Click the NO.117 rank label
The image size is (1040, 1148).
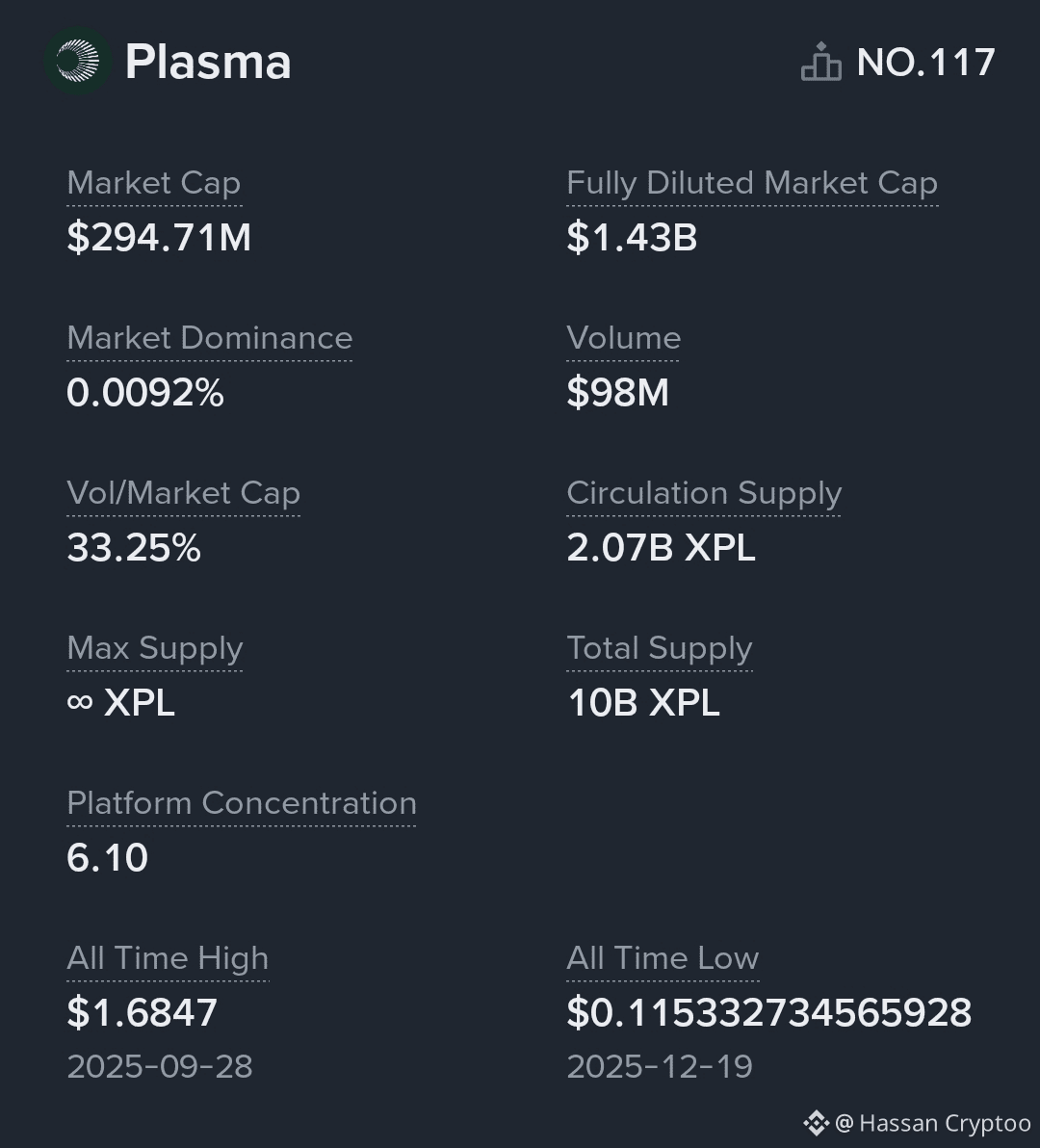click(x=925, y=63)
